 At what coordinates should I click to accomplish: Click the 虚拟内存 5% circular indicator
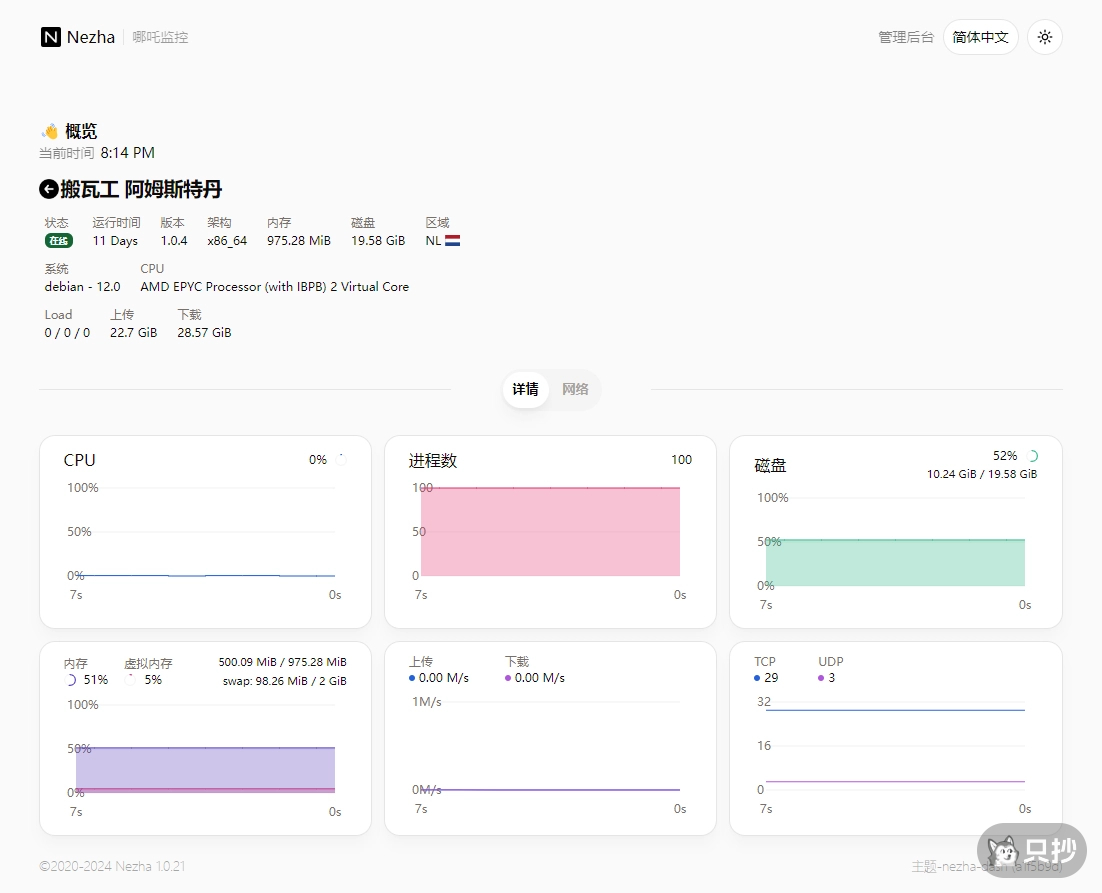[130, 680]
